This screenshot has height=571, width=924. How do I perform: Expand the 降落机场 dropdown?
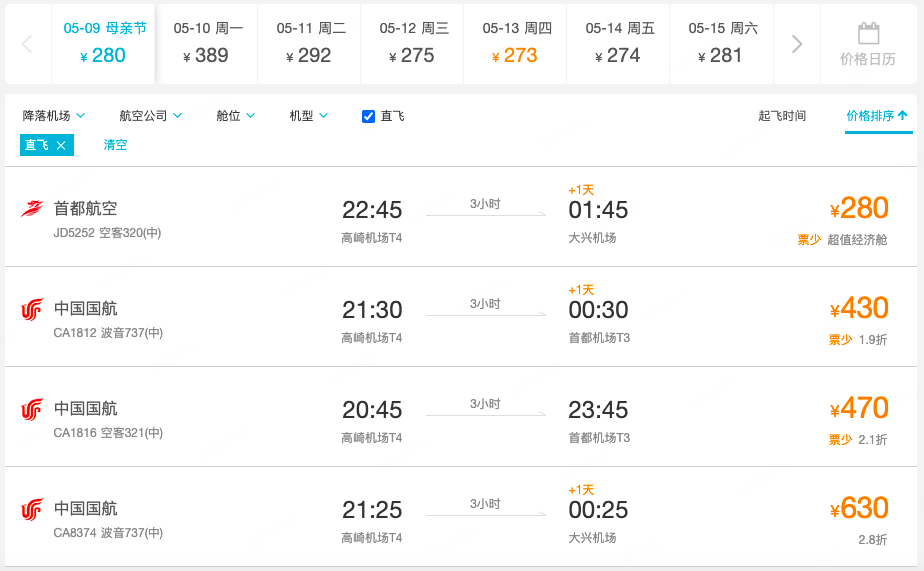[x=54, y=116]
